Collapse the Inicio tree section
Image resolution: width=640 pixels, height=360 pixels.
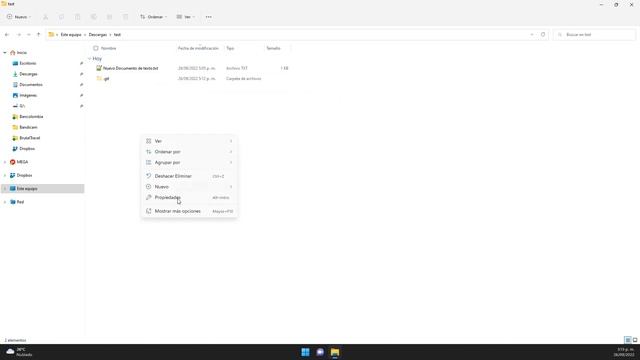tap(5, 53)
